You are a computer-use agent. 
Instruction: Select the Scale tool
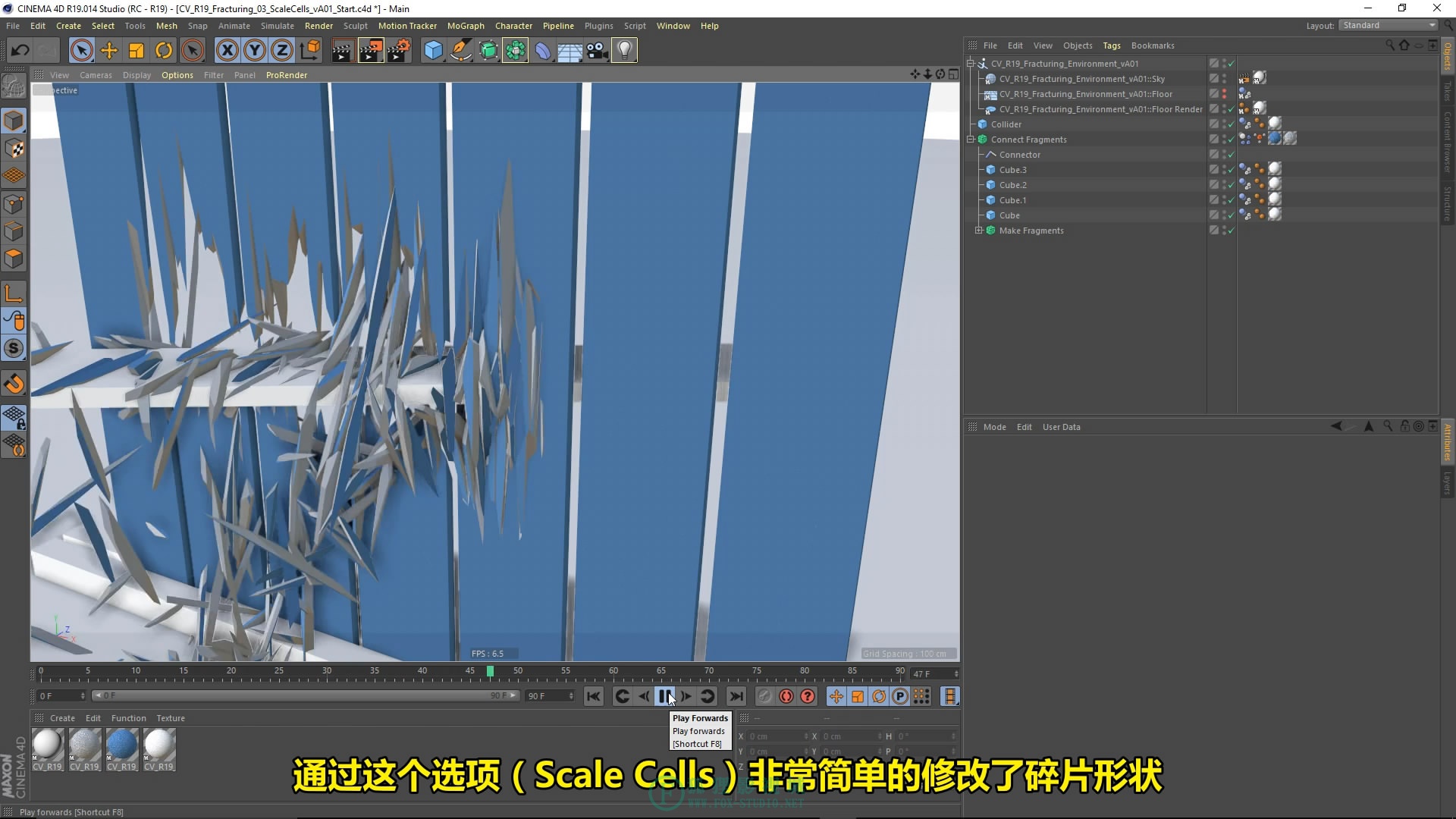click(x=136, y=51)
